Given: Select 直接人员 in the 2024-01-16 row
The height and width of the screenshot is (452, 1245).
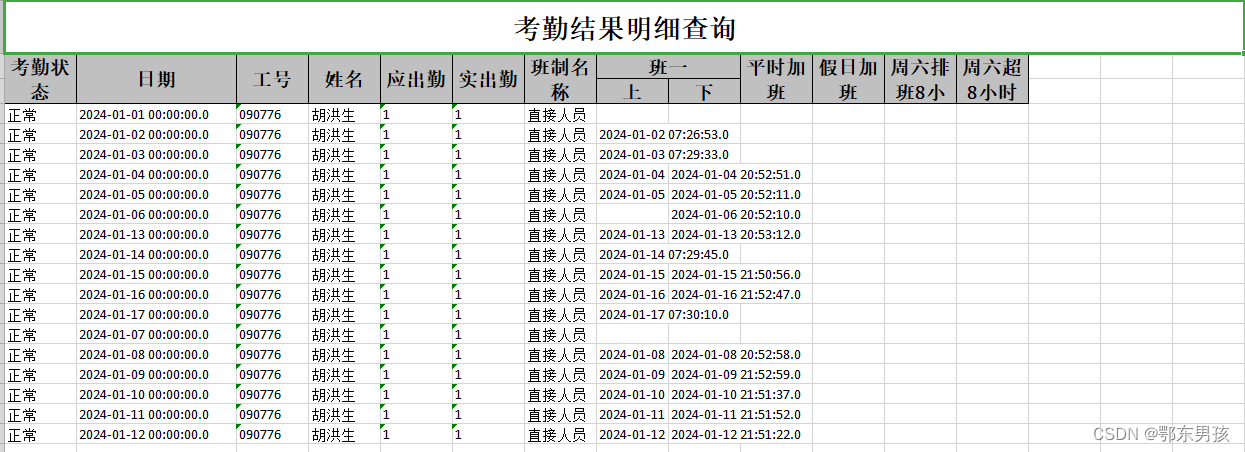Looking at the screenshot, I should click(560, 294).
